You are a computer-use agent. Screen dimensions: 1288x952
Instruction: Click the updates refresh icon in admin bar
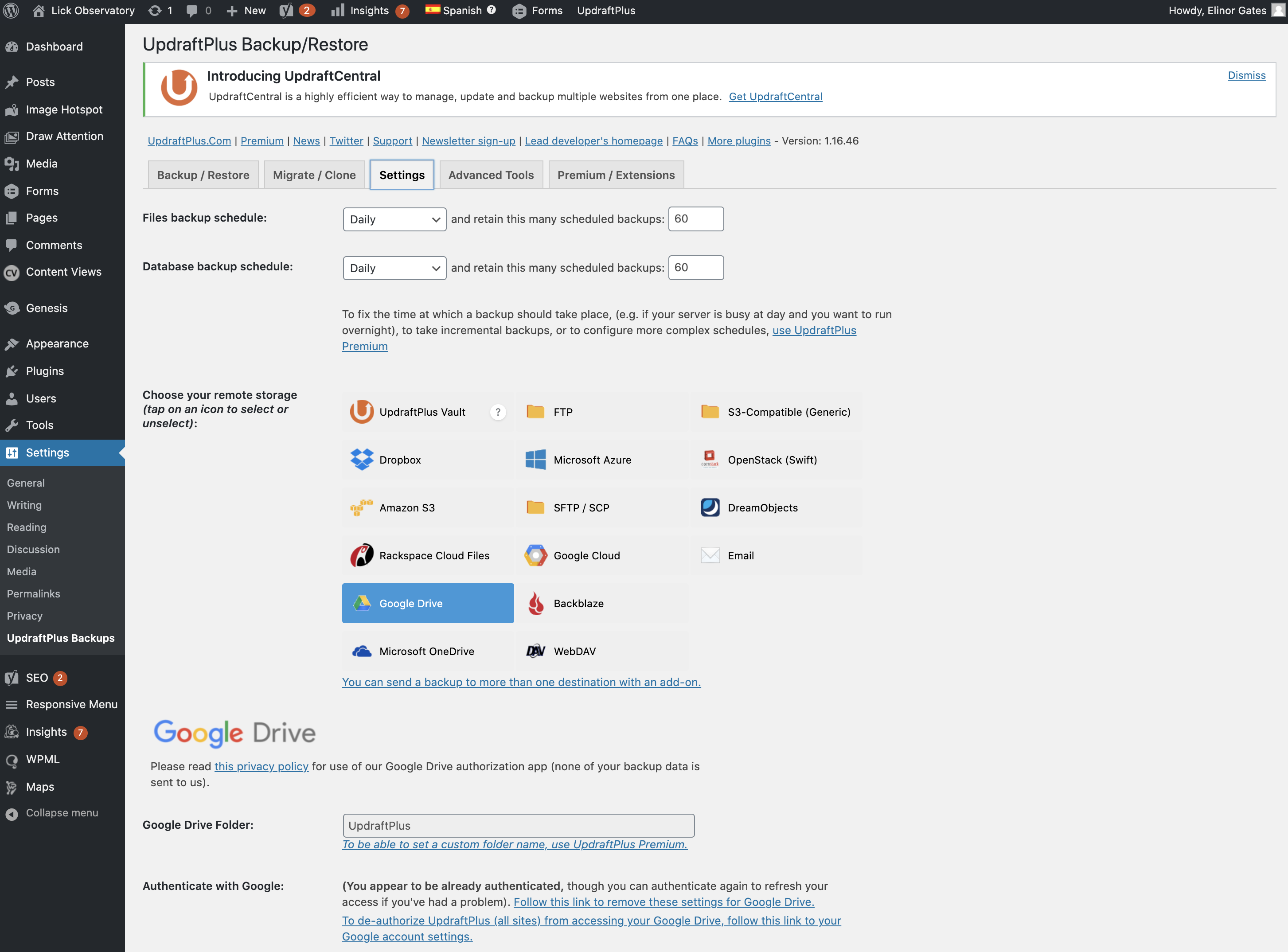tap(154, 10)
